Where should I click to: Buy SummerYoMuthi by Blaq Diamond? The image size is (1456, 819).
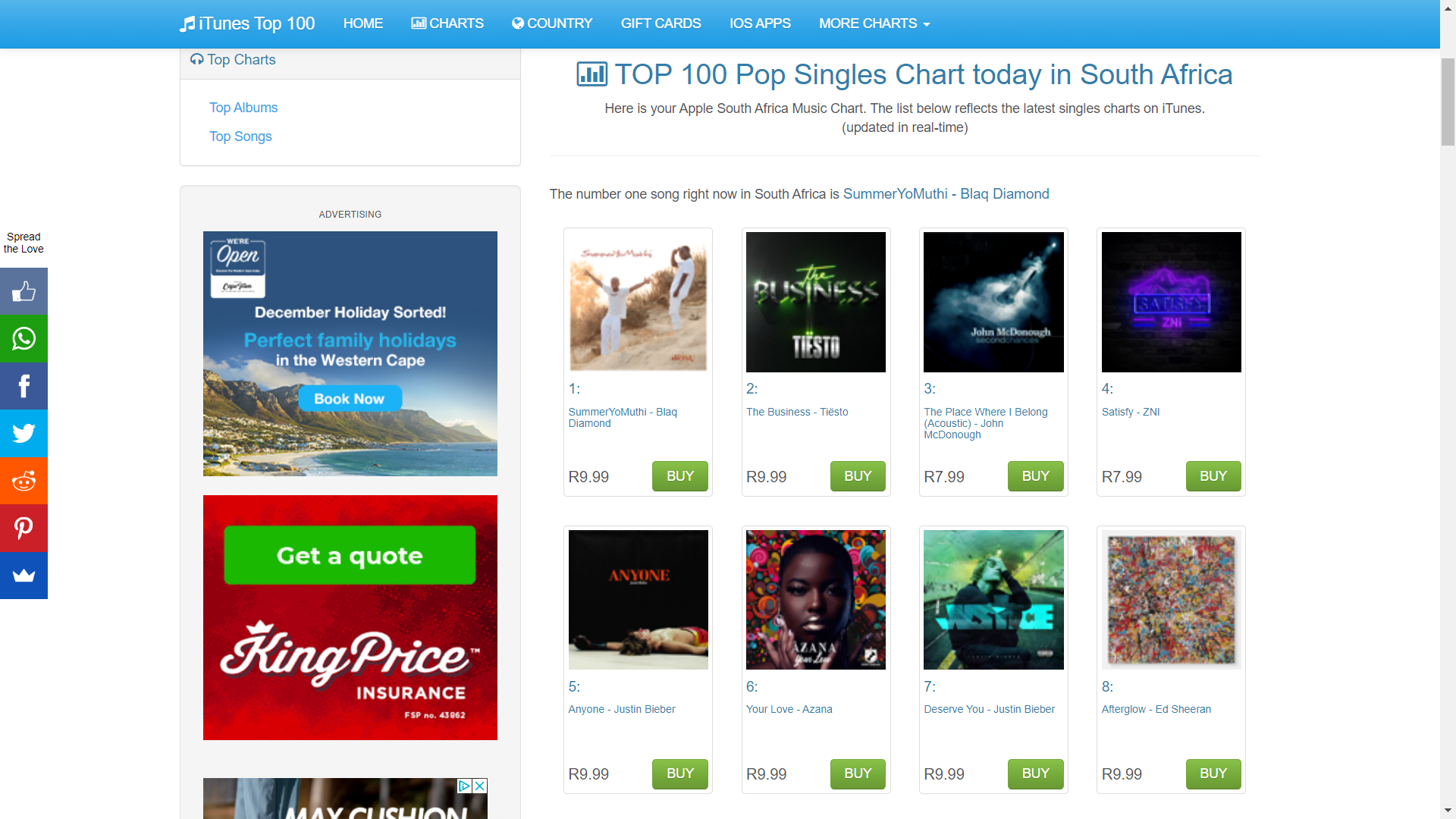(x=680, y=476)
